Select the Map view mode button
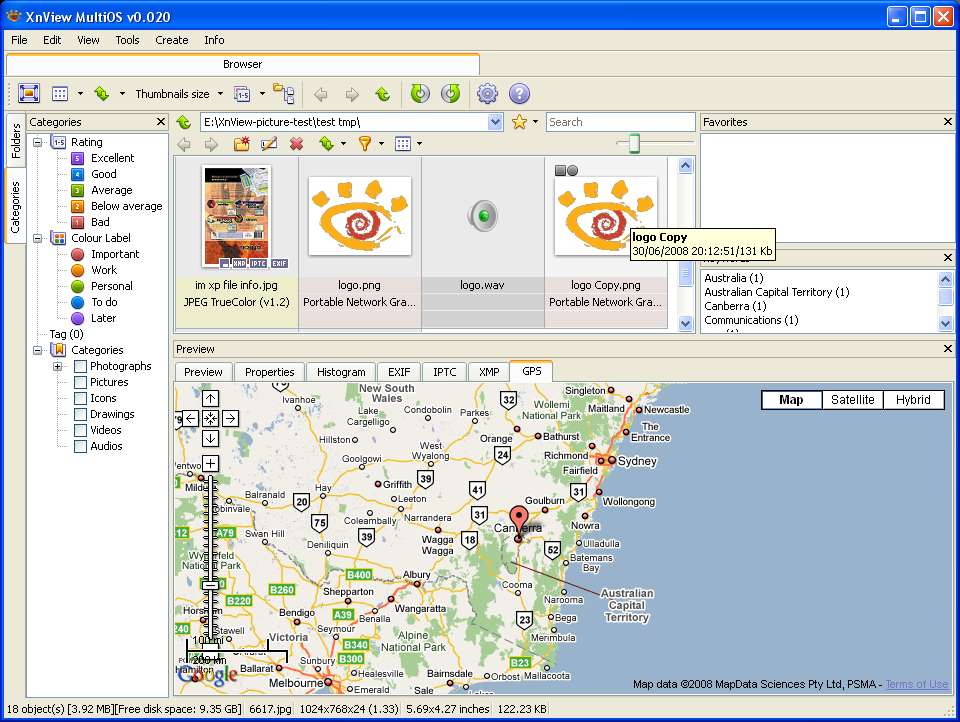Screen dimensions: 960x722 click(x=792, y=400)
